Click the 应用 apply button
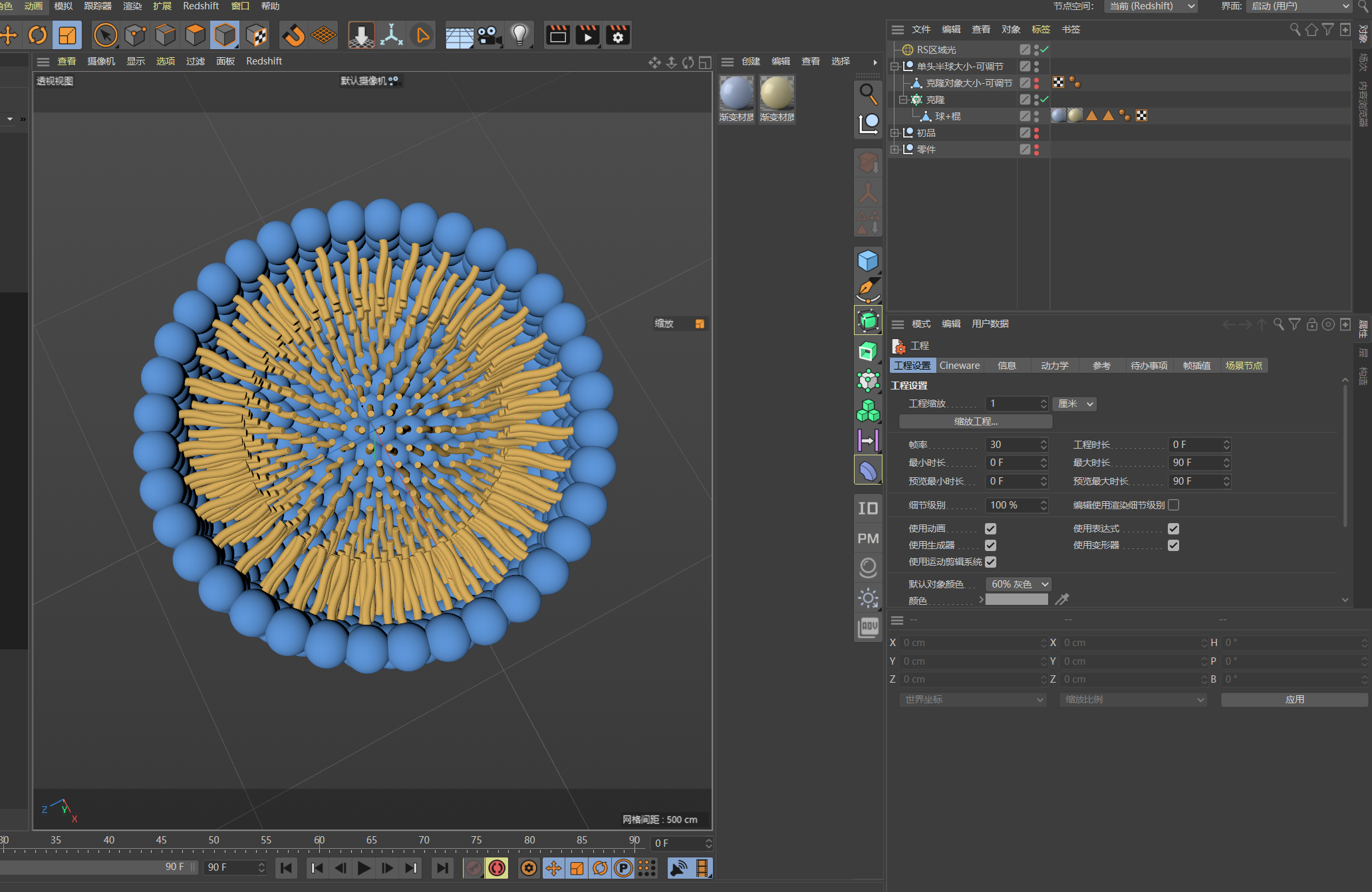The width and height of the screenshot is (1372, 892). 1294,700
